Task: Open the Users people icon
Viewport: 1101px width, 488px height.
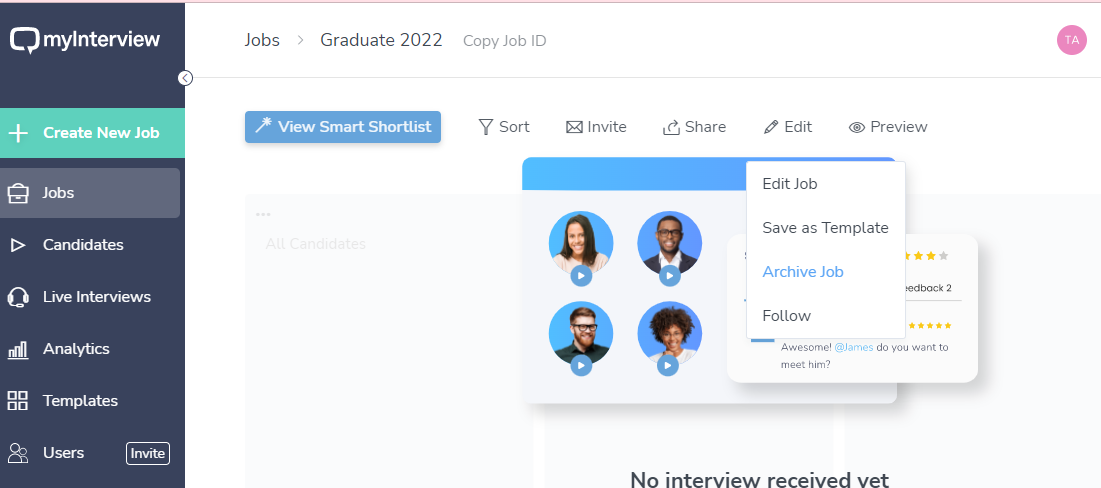Action: [18, 453]
